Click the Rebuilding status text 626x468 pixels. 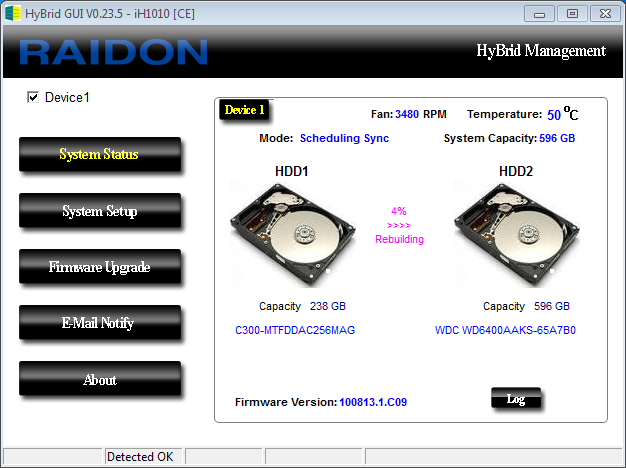[399, 239]
